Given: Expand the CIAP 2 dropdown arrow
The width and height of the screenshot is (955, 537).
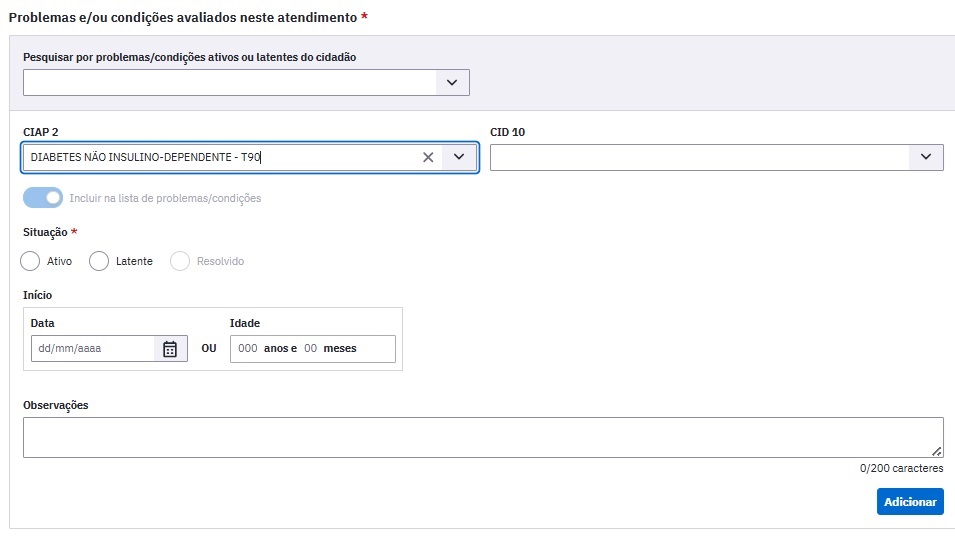Looking at the screenshot, I should pyautogui.click(x=459, y=157).
